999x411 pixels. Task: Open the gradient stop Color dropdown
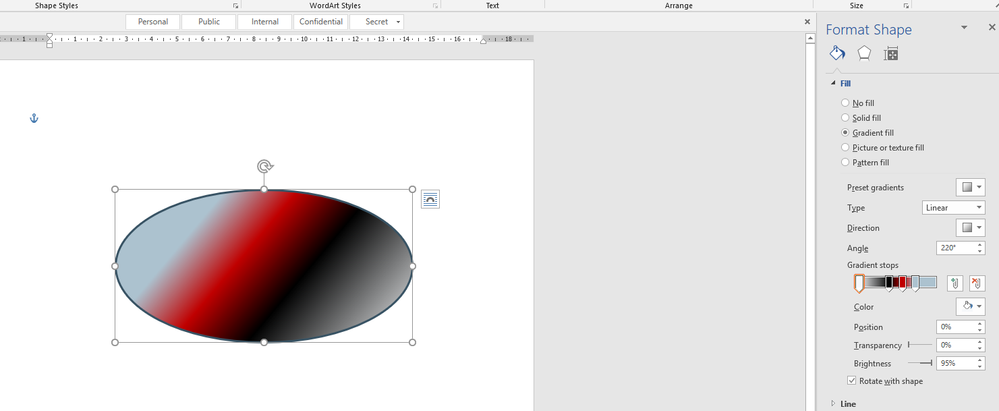point(970,306)
